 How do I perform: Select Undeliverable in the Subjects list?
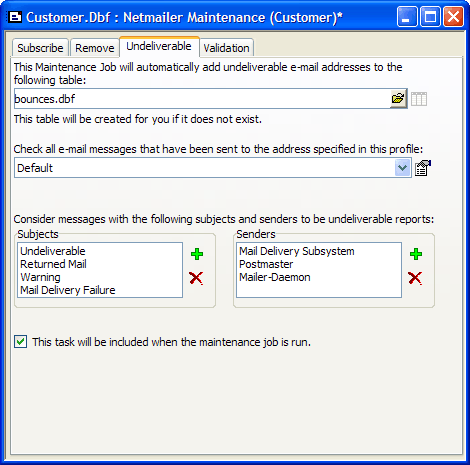tap(53, 251)
